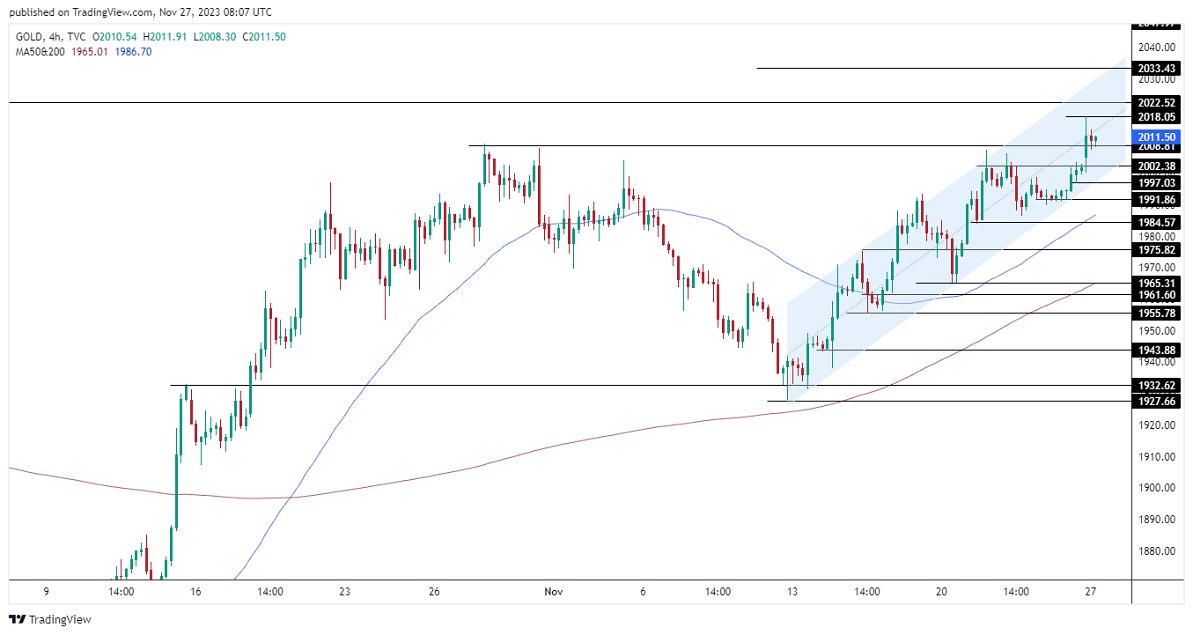Select the high value H2011.91
This screenshot has width=1193, height=635.
click(x=165, y=37)
